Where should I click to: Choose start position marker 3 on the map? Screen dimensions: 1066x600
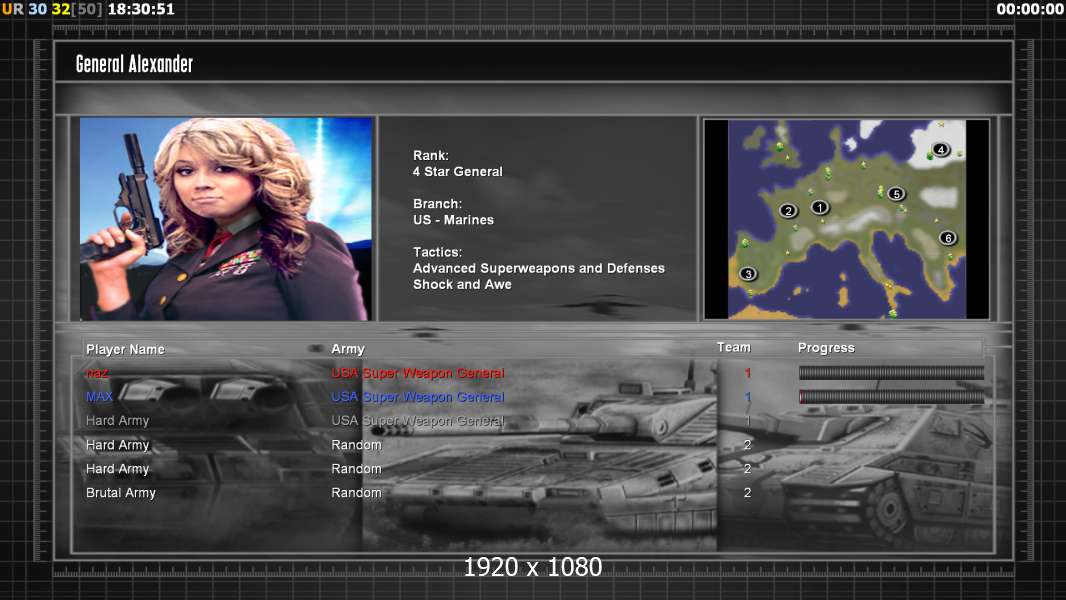click(748, 274)
